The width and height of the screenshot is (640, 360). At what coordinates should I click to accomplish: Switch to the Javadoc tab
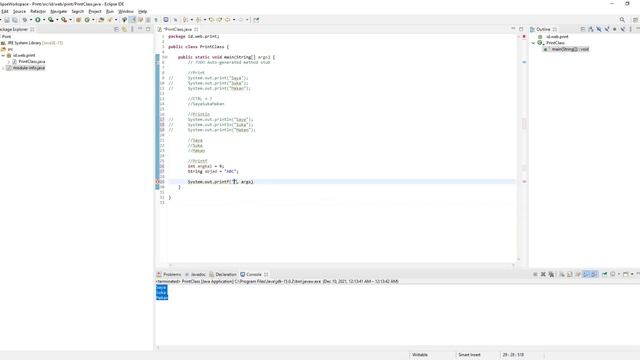click(x=196, y=274)
